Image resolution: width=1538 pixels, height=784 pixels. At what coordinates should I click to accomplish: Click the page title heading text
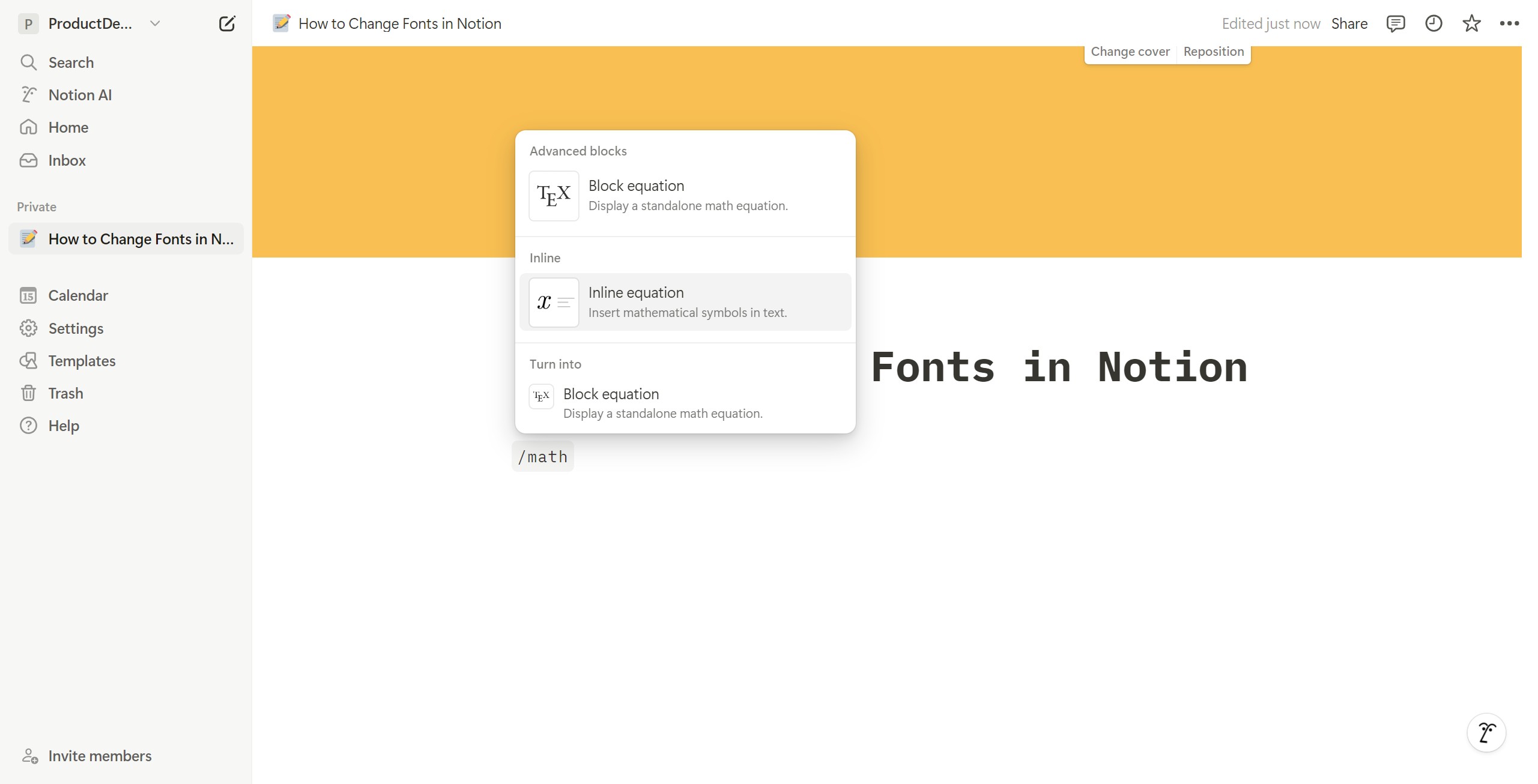point(1059,367)
